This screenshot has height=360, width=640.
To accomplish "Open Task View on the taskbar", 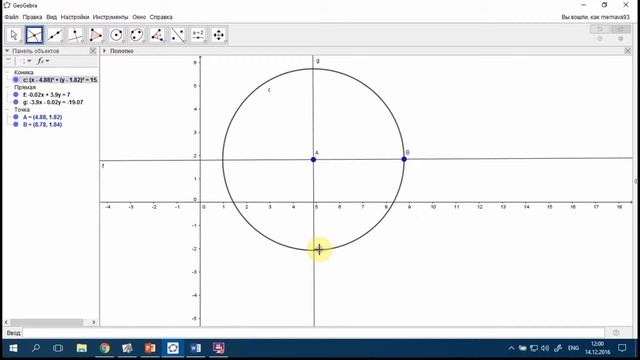I will click(58, 348).
